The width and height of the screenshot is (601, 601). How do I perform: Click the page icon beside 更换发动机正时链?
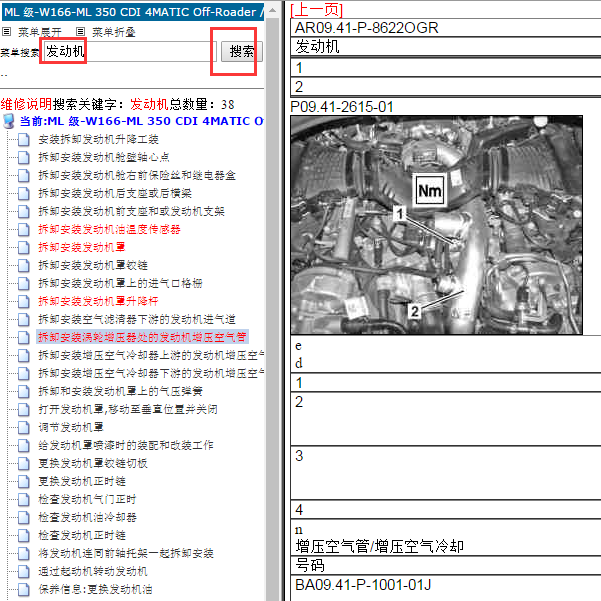click(x=24, y=481)
